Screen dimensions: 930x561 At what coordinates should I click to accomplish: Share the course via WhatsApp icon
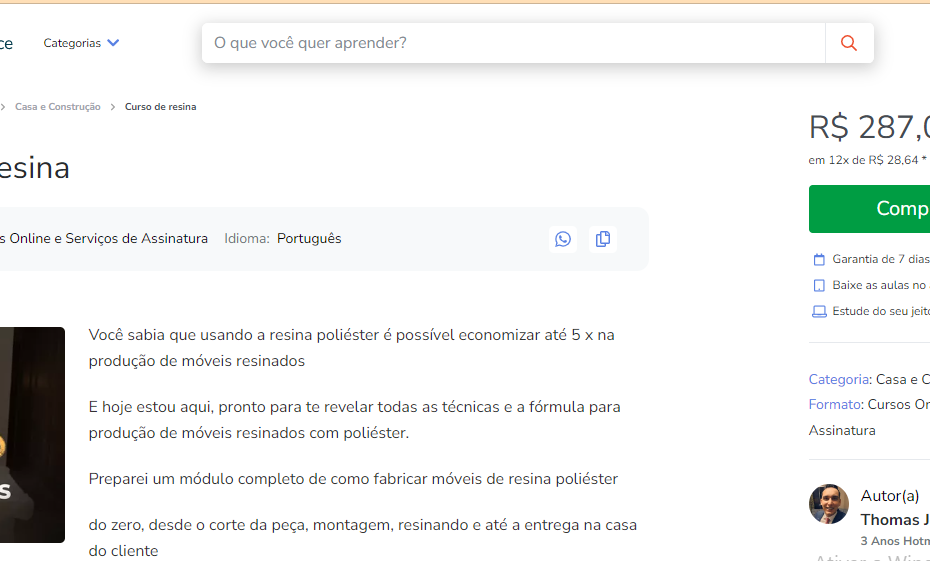(563, 239)
